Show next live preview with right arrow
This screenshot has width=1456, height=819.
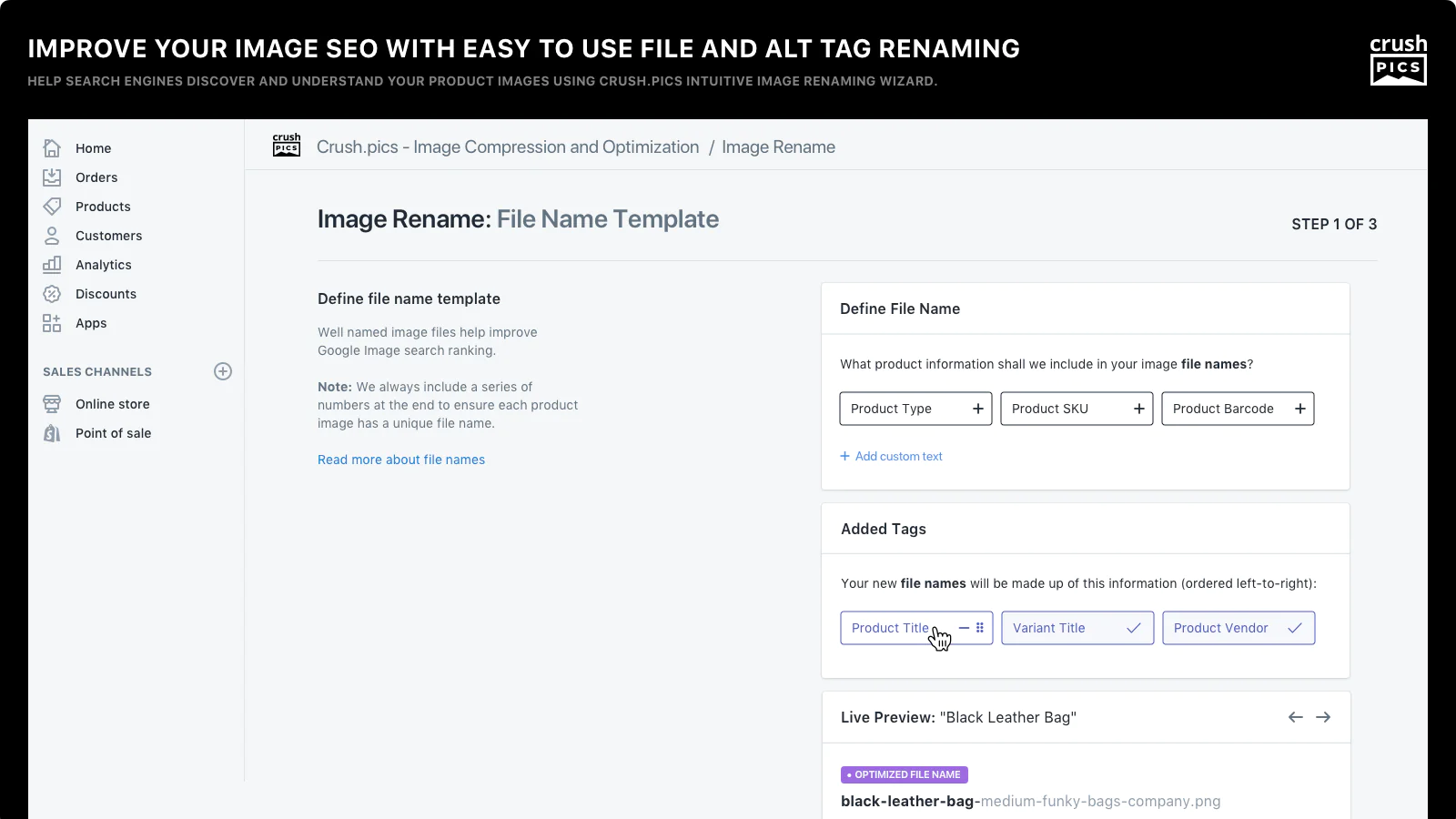(x=1323, y=717)
